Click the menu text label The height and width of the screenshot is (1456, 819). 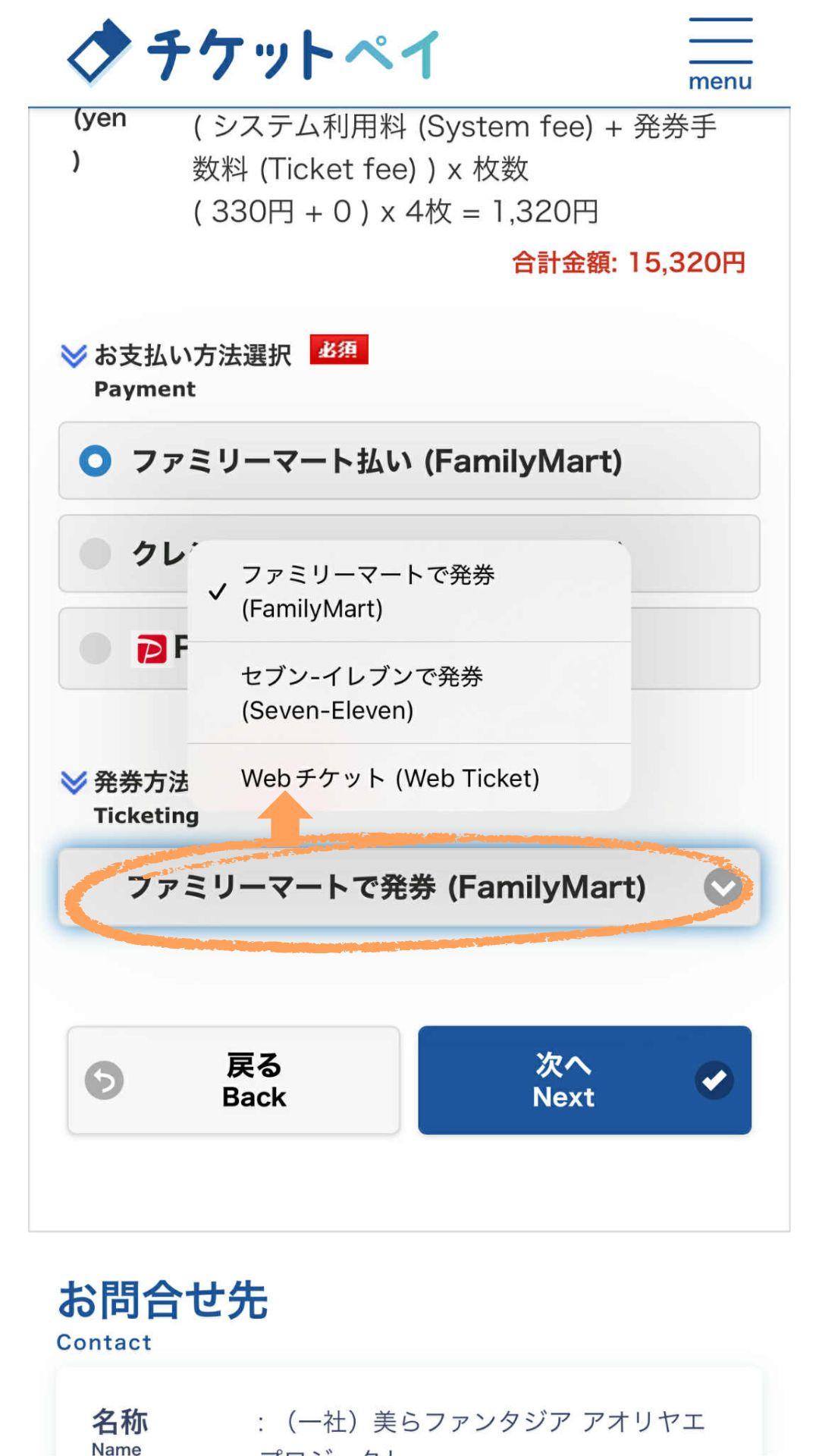720,81
